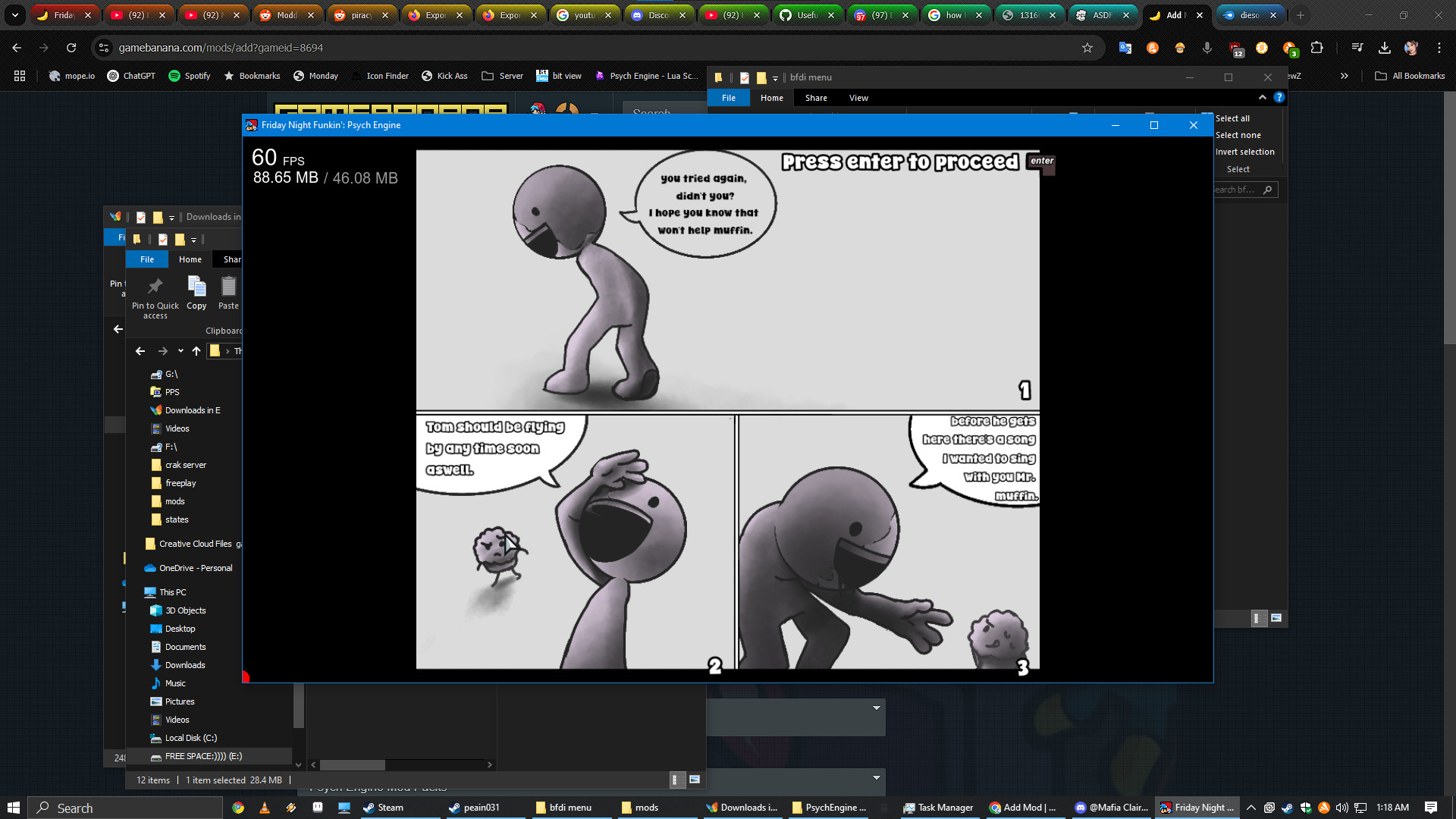Show hidden bookmarks overflow chevron
The image size is (1456, 819).
coord(1345,76)
